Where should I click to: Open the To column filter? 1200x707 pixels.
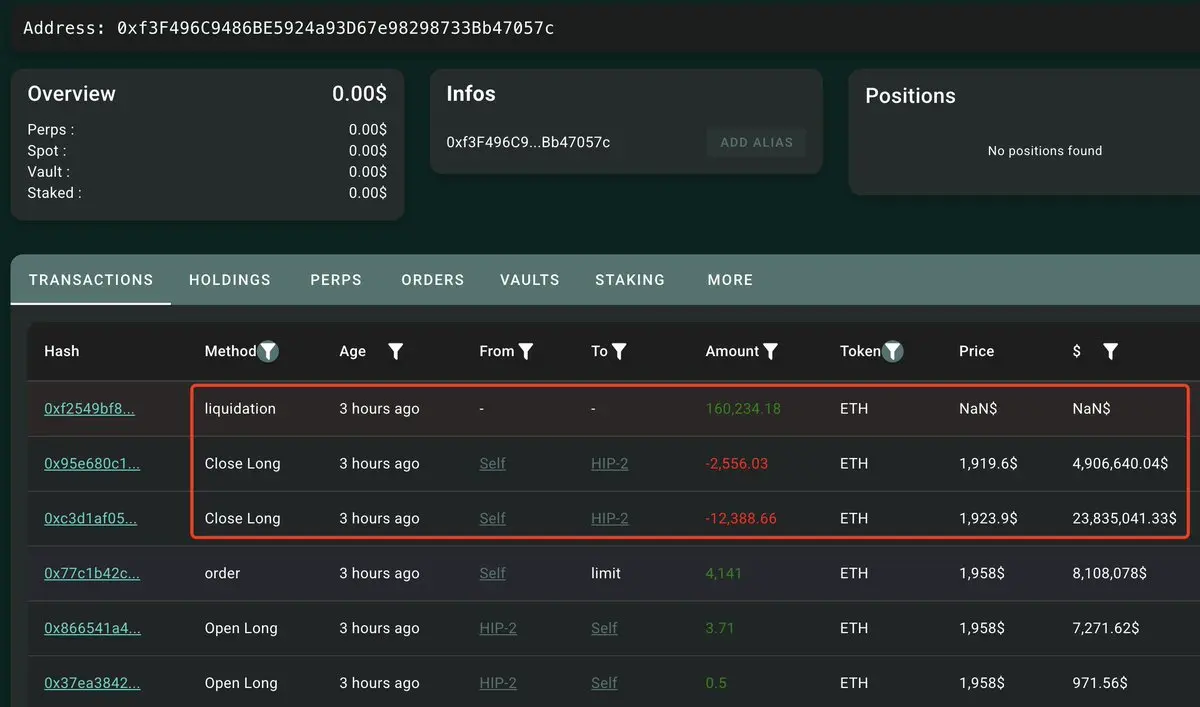tap(619, 351)
